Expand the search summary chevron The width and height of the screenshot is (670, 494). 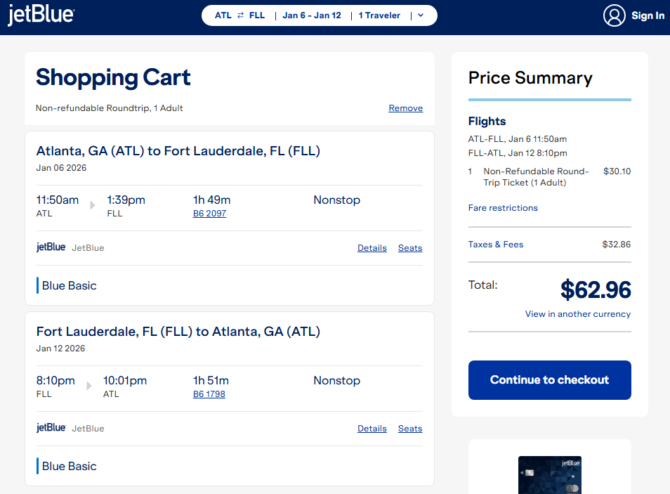click(421, 16)
